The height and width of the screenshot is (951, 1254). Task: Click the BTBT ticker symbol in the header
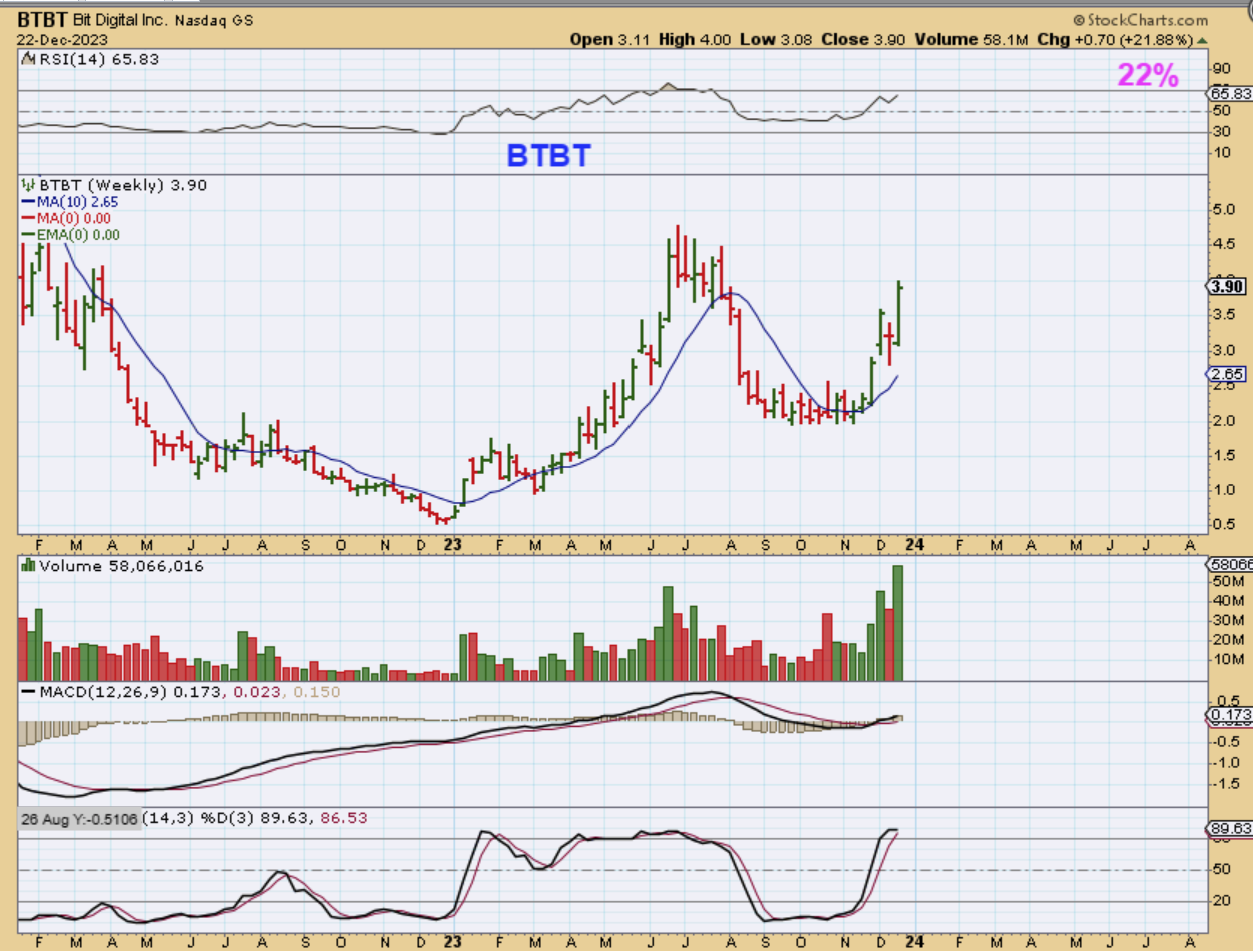pos(41,20)
